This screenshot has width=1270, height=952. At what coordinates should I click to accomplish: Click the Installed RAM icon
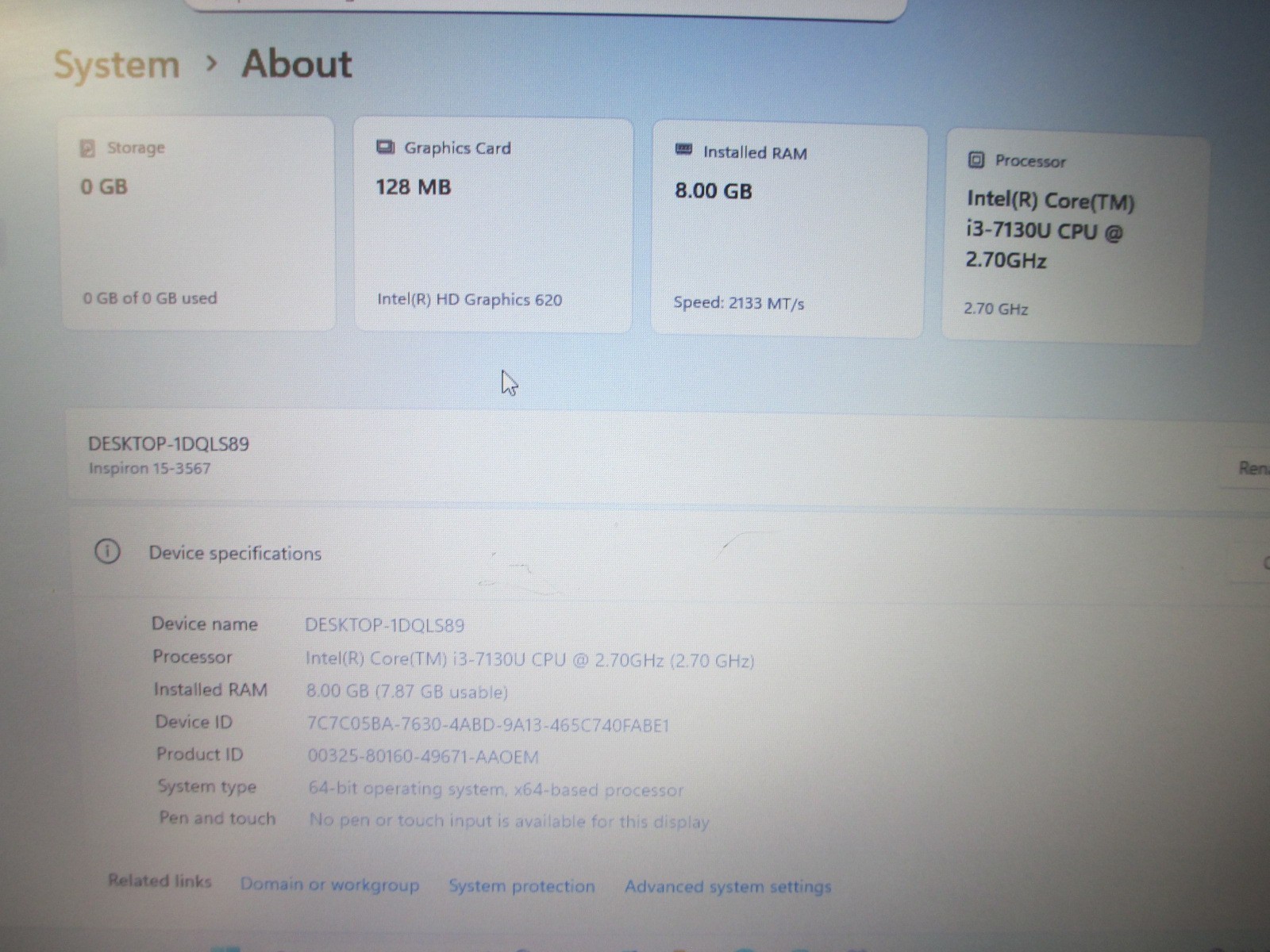pyautogui.click(x=683, y=149)
